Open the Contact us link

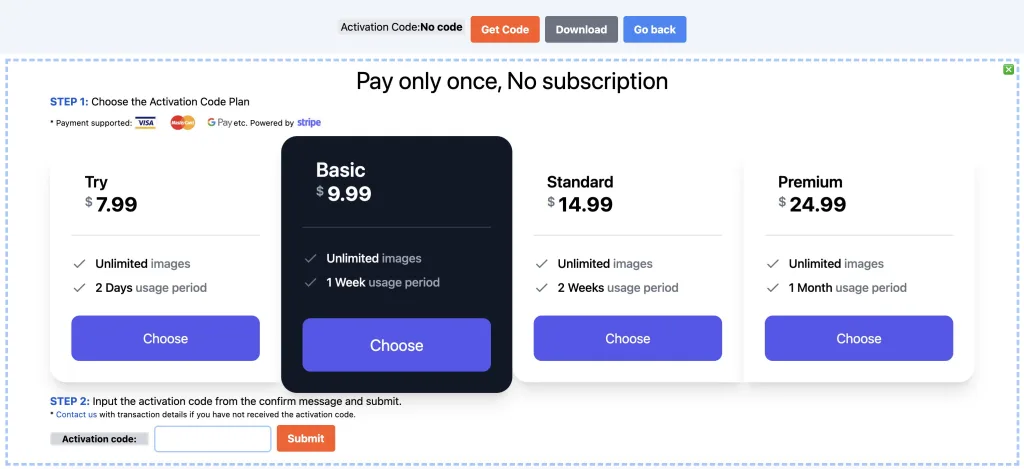click(x=76, y=414)
